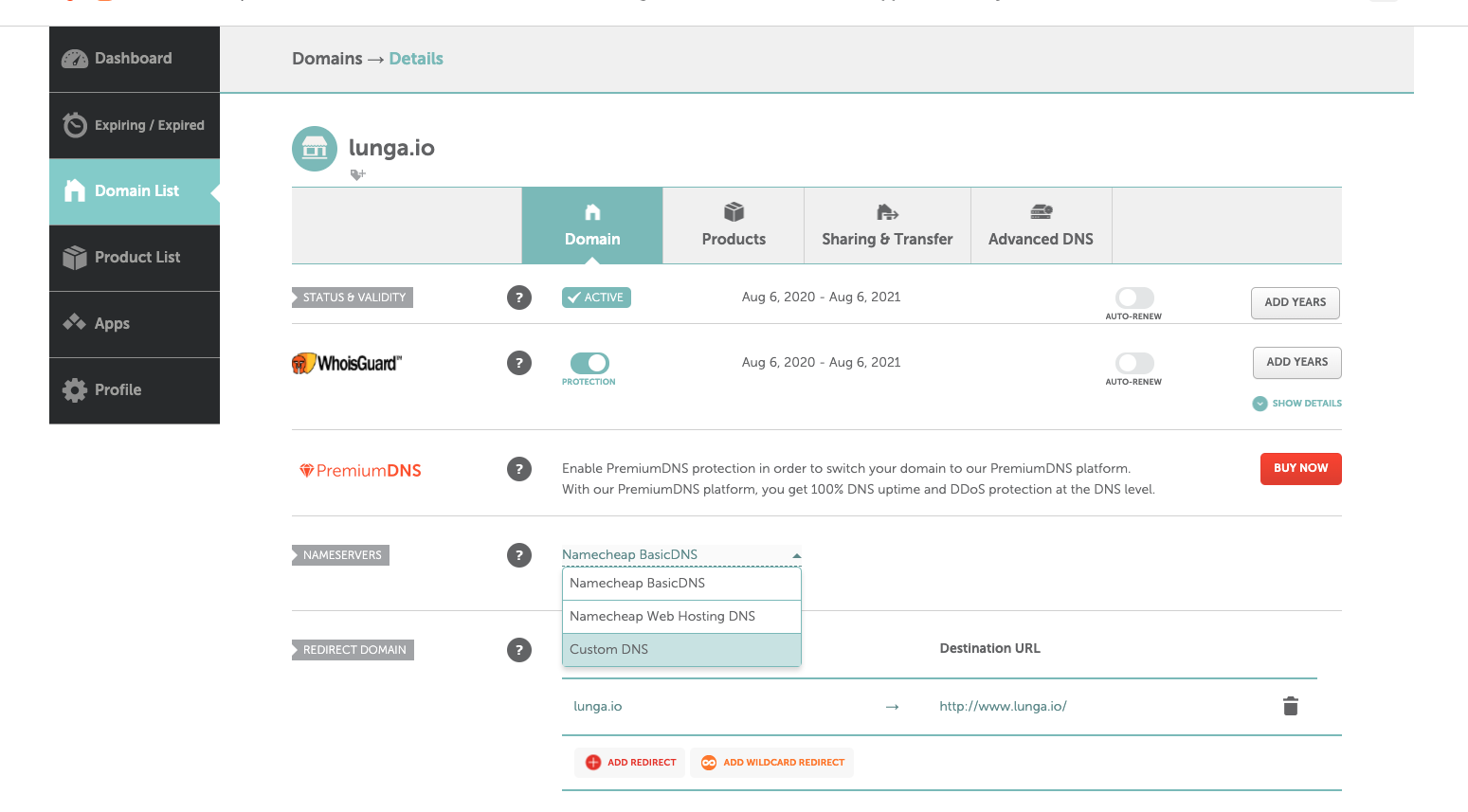Toggle WhoisGuard auto-renew switch
Screen dimensions: 1468x812
pos(1134,363)
